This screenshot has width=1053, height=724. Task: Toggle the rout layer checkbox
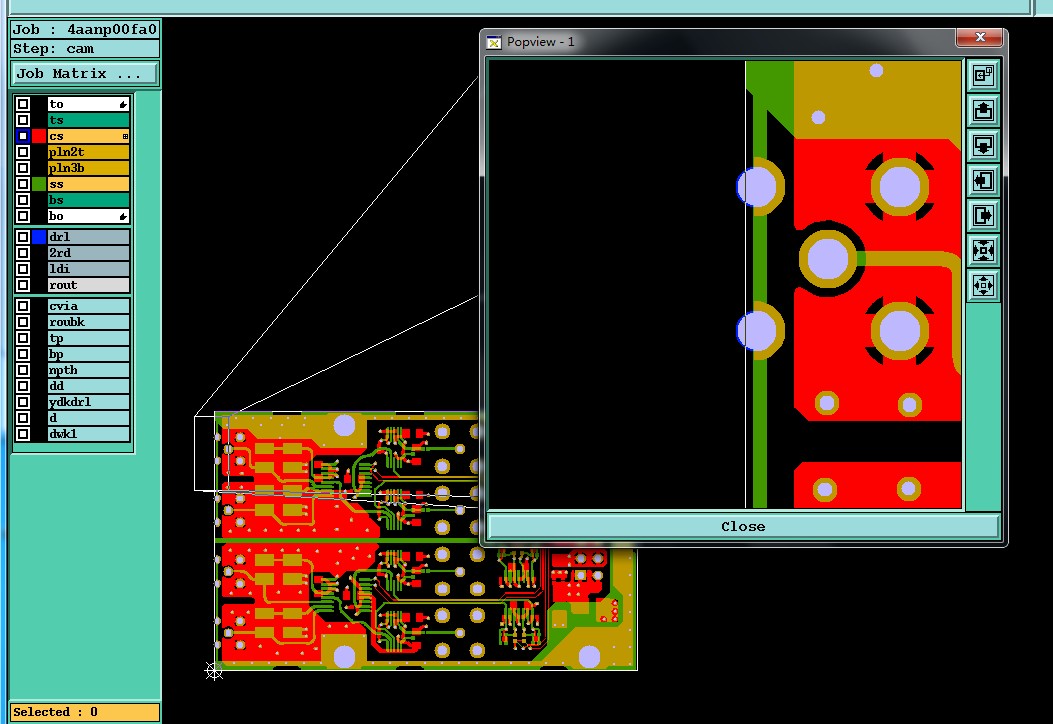tap(23, 285)
